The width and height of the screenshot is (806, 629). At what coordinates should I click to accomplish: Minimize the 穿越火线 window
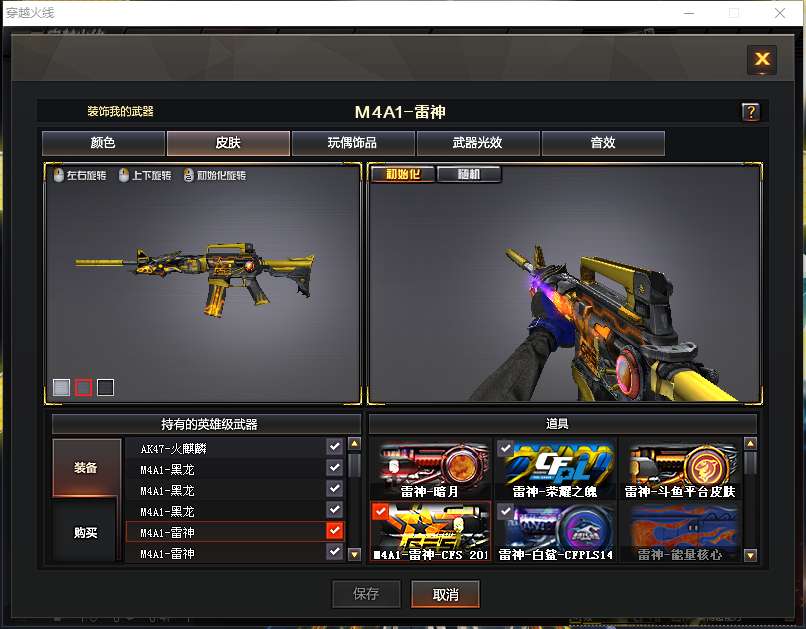(x=689, y=13)
